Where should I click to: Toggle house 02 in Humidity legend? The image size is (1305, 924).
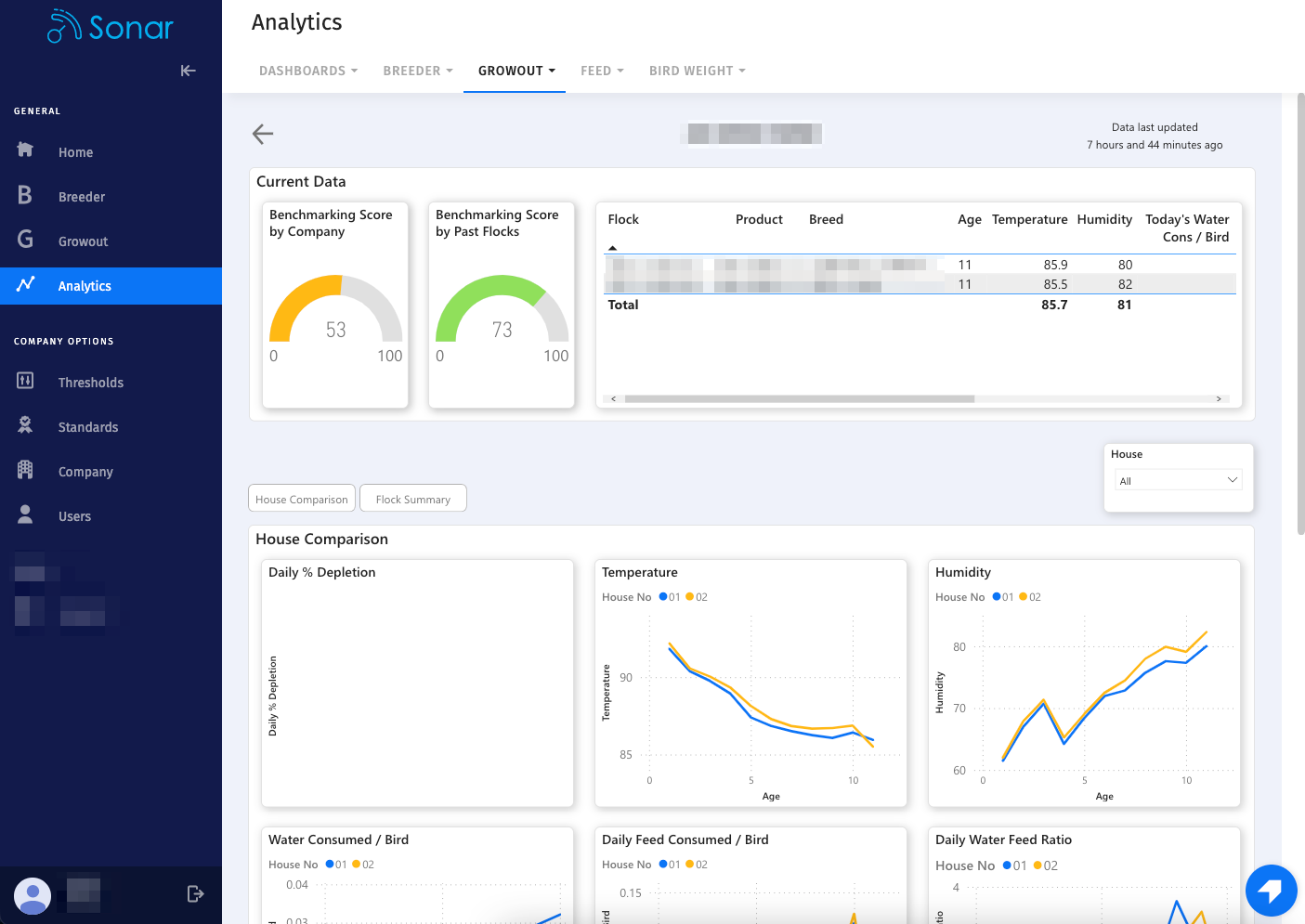click(1030, 597)
